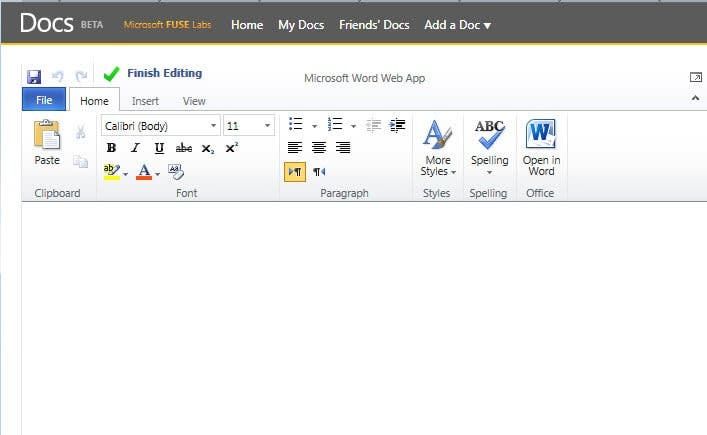Screen dimensions: 707x435
Task: Toggle Superscript formatting
Action: 231,148
